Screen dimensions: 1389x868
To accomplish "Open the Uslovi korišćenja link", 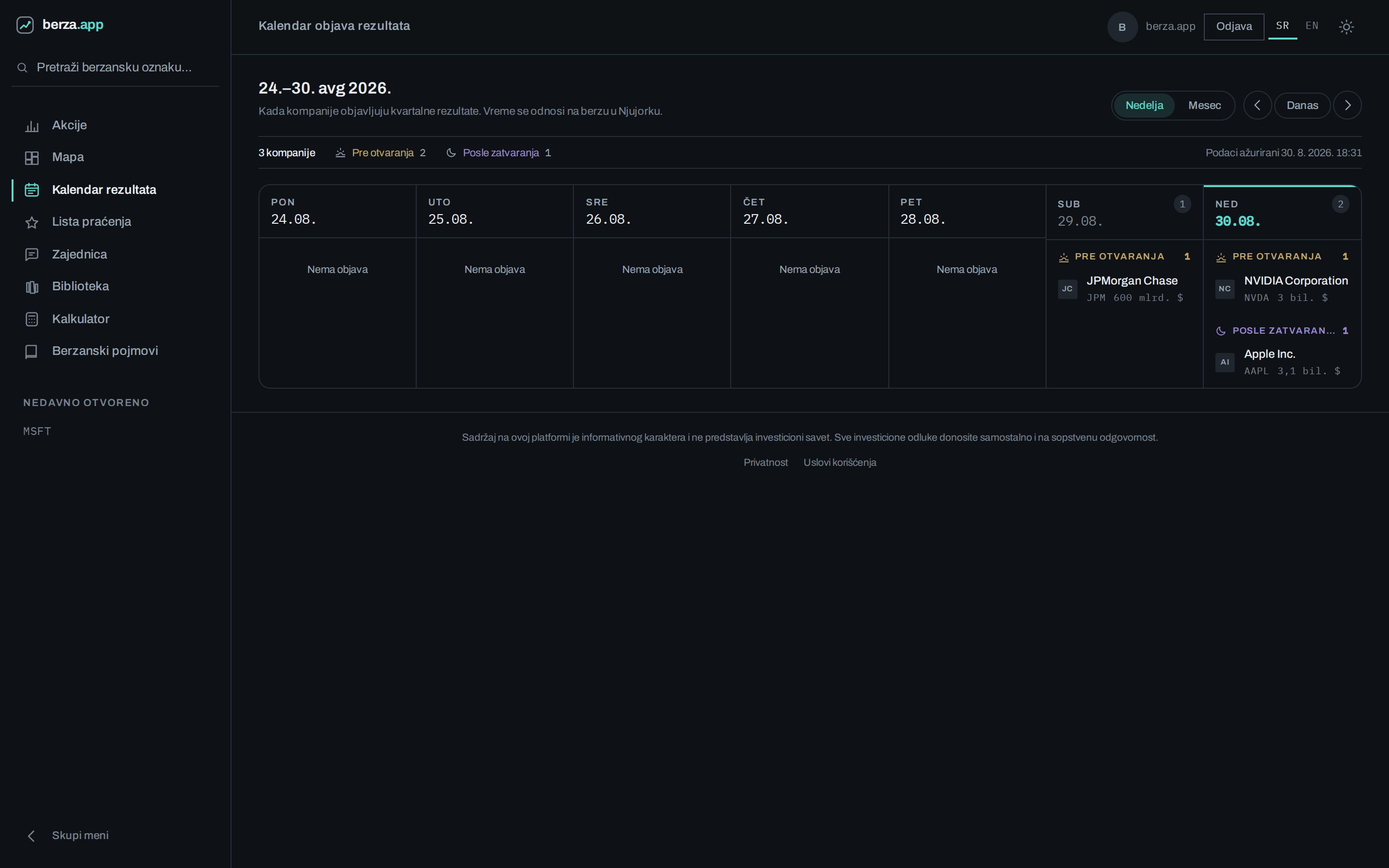I will 839,462.
